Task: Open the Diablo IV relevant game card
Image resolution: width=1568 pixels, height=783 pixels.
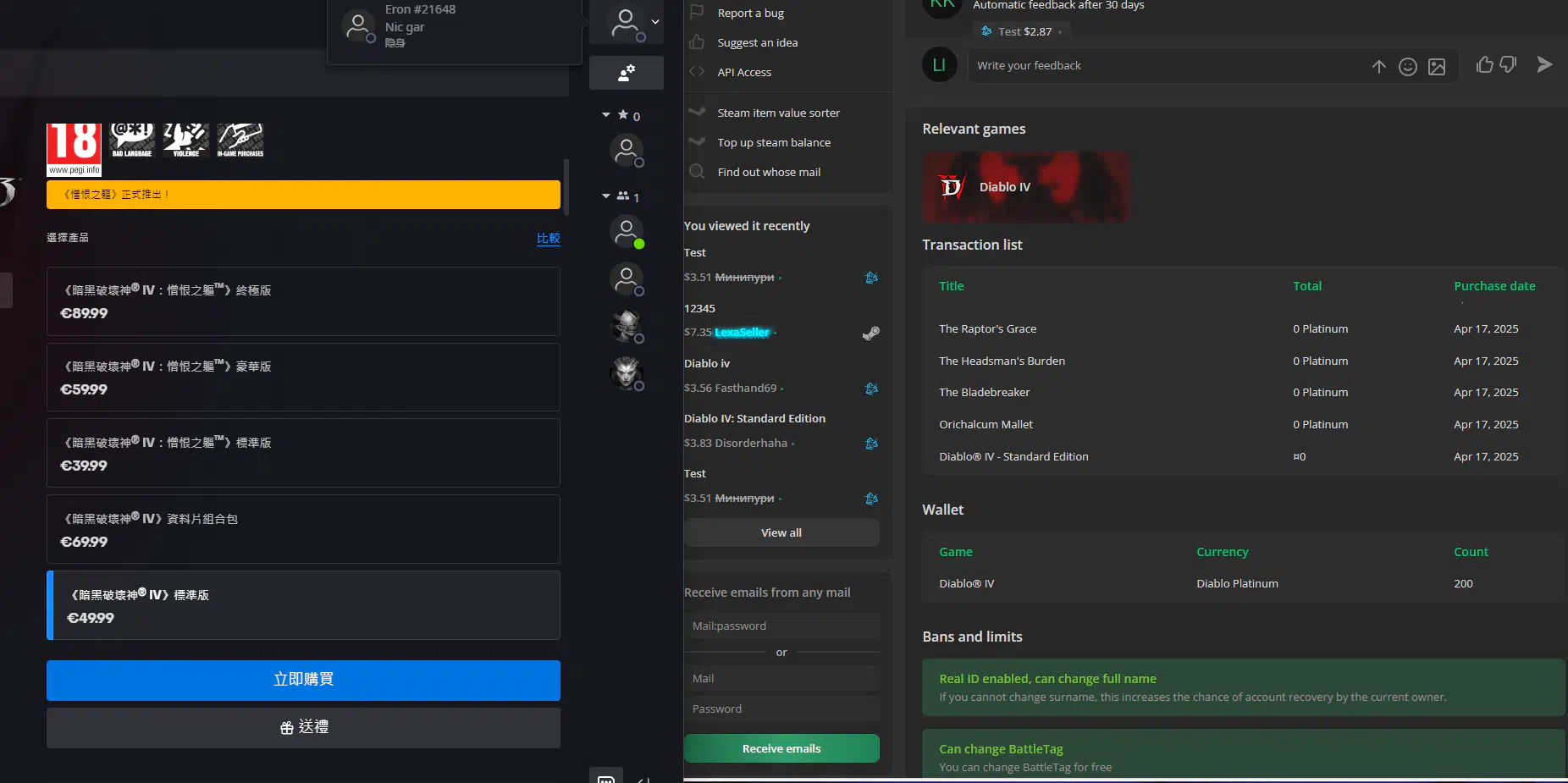Action: [x=1026, y=187]
